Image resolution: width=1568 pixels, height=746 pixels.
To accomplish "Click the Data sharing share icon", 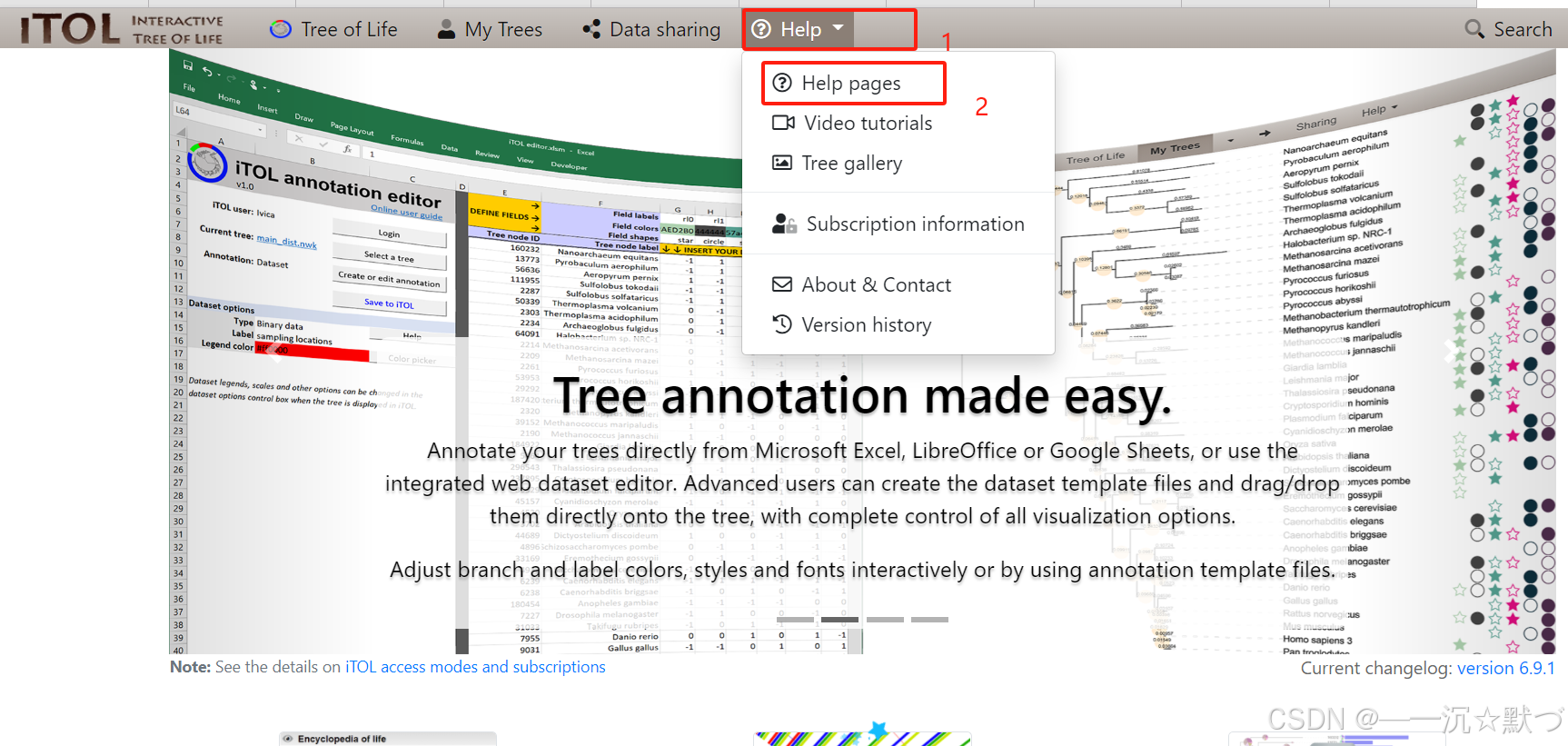I will (x=591, y=29).
